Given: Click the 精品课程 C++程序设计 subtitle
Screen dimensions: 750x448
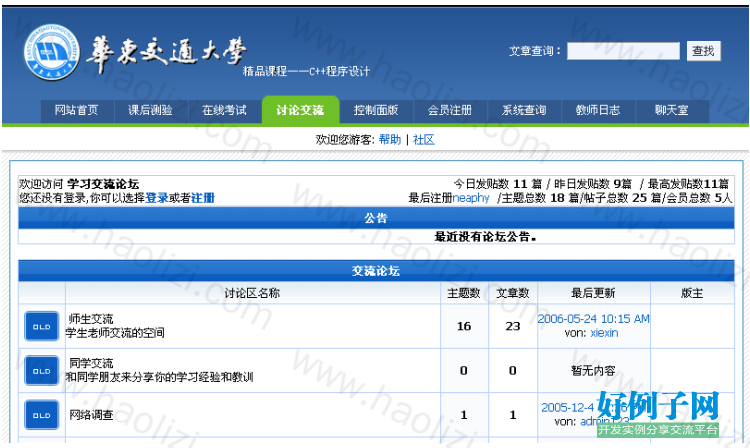Looking at the screenshot, I should (306, 72).
